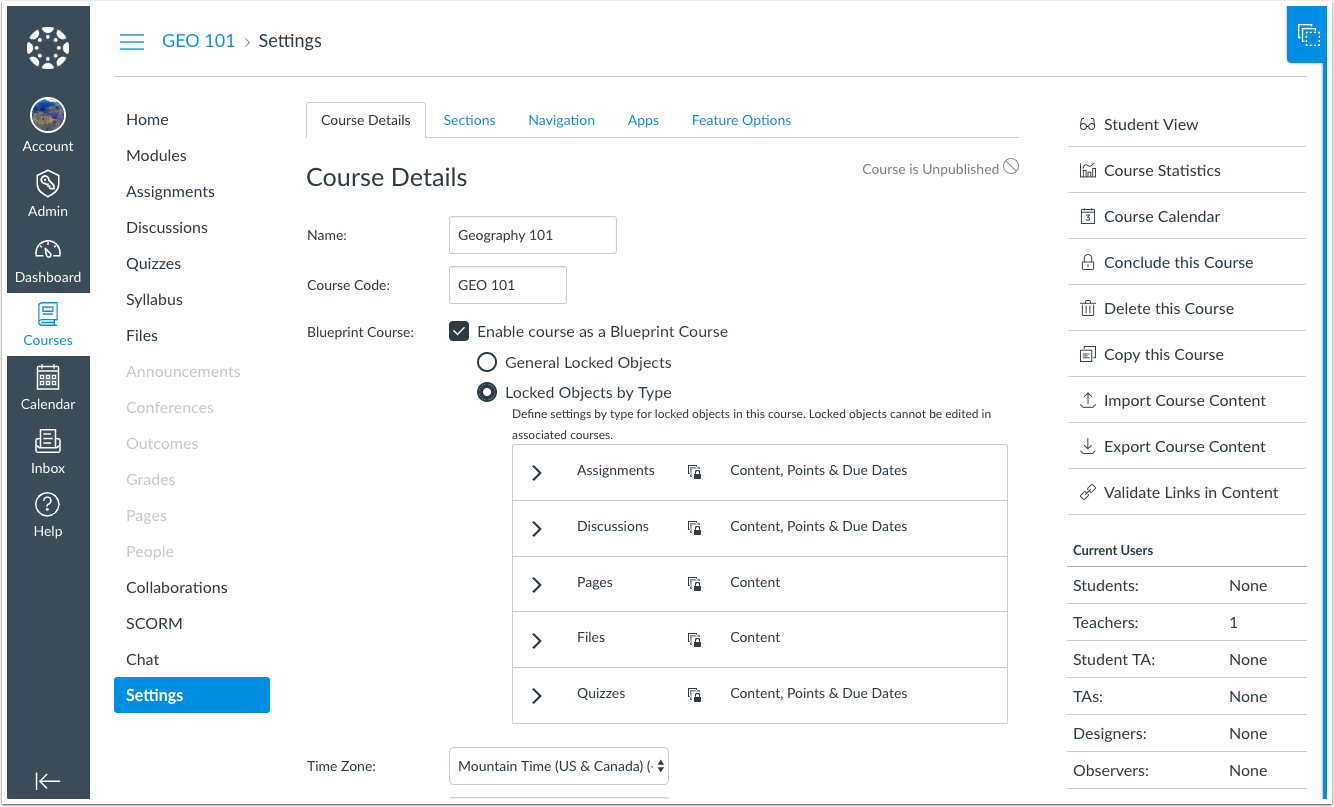
Task: Go to the Syllabus page
Action: [154, 299]
